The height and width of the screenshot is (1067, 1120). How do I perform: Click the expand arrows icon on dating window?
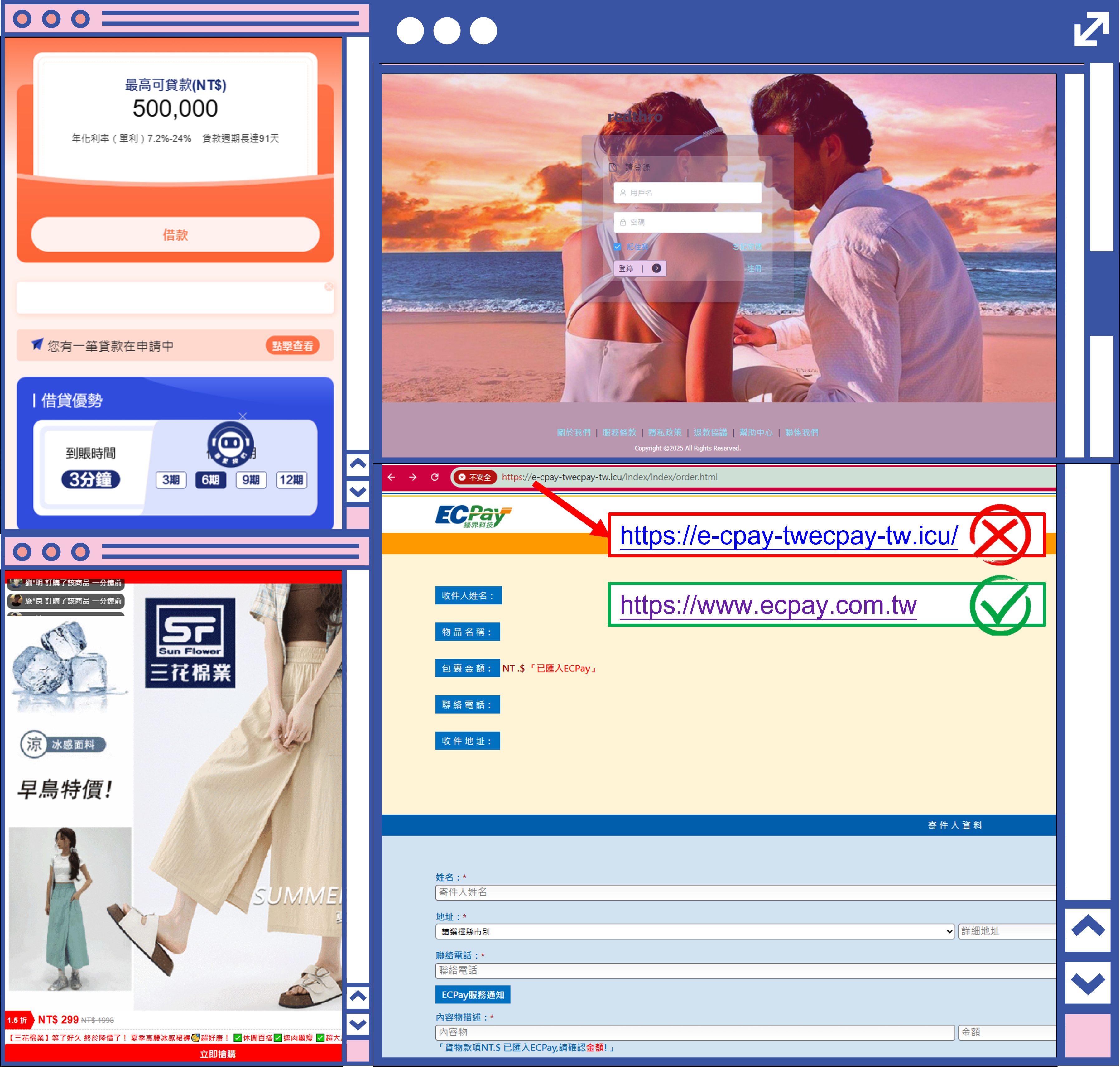(1092, 29)
